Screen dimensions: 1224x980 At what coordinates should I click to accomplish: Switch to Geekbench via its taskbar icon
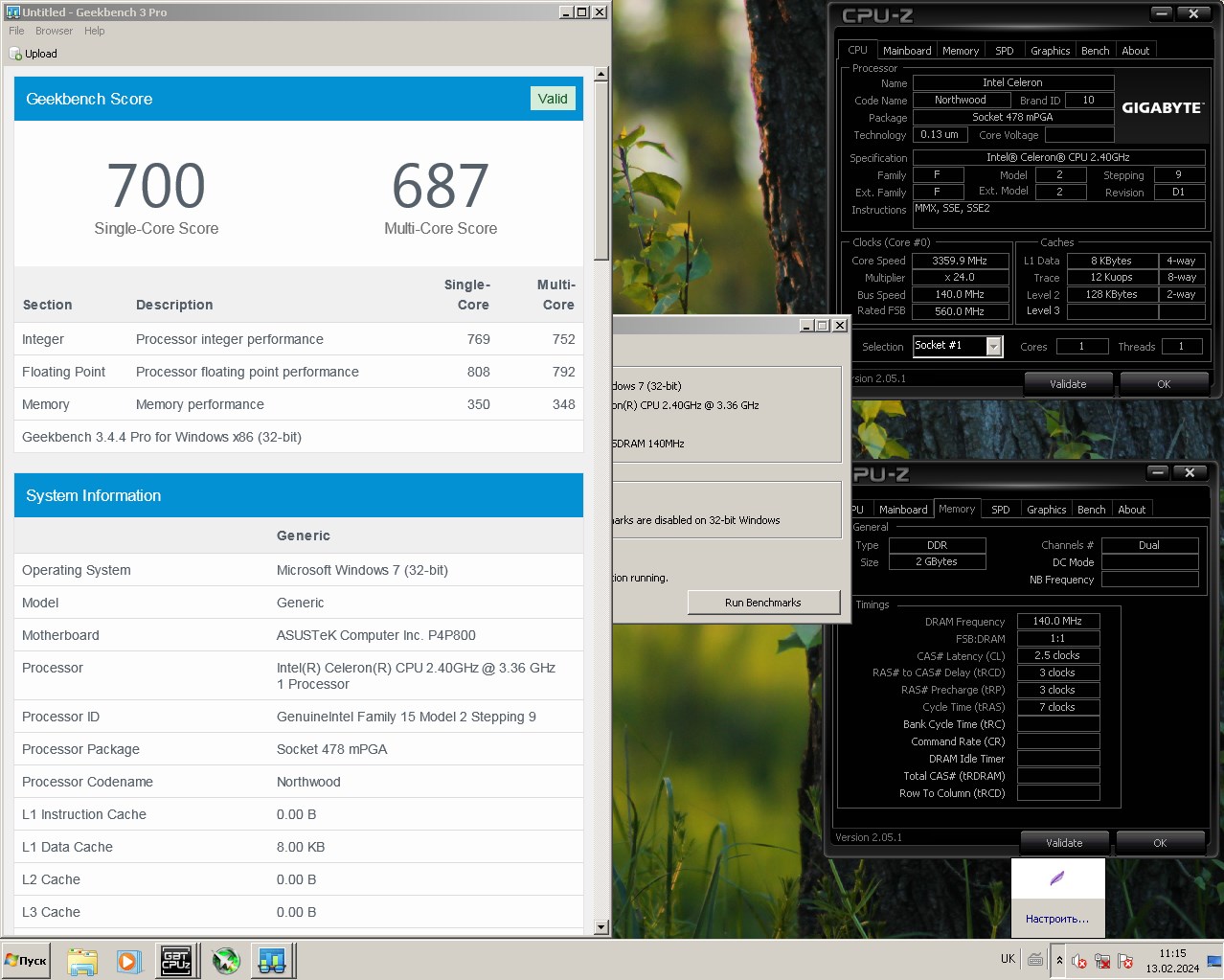pyautogui.click(x=273, y=960)
